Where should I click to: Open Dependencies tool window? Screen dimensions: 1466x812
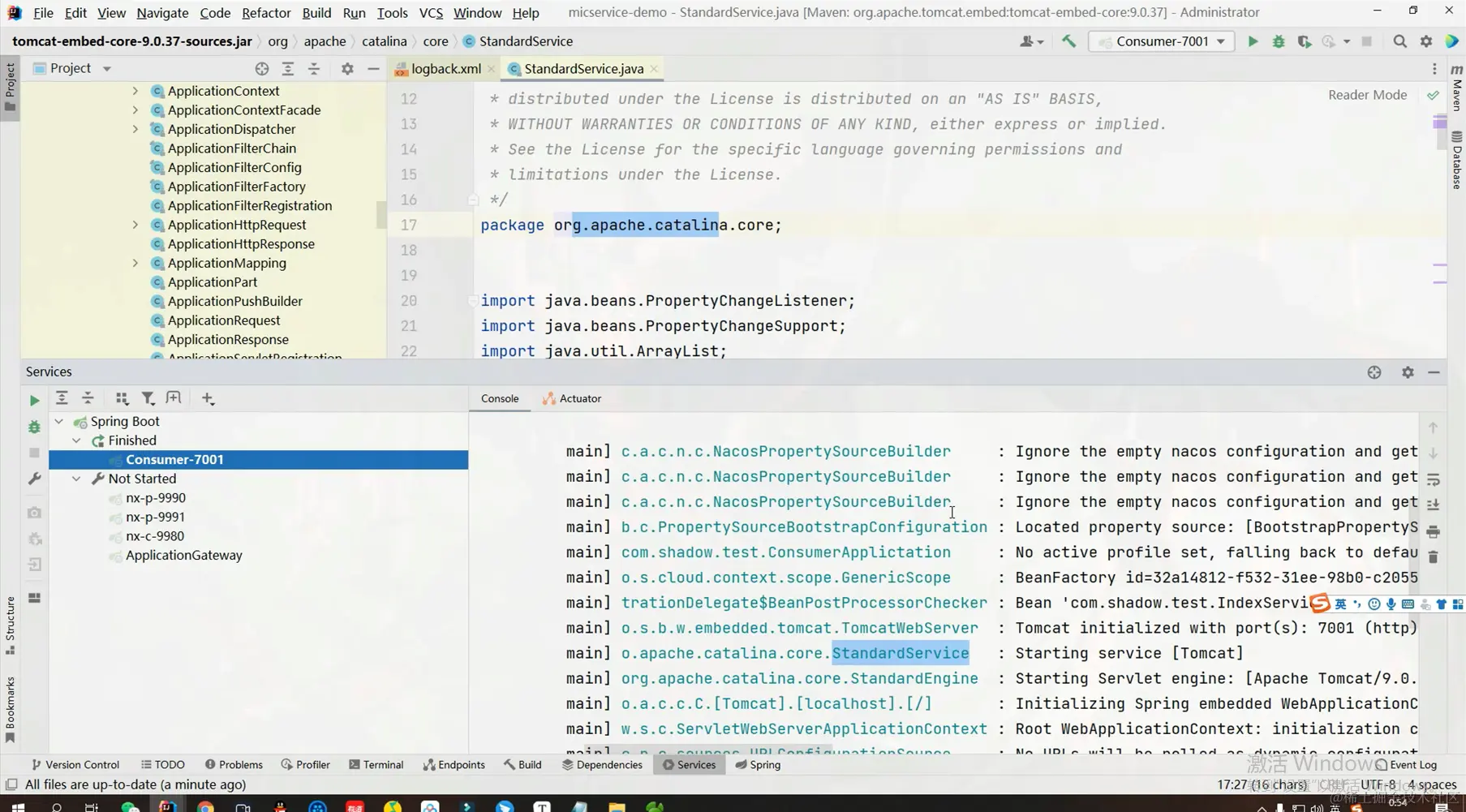(x=602, y=764)
